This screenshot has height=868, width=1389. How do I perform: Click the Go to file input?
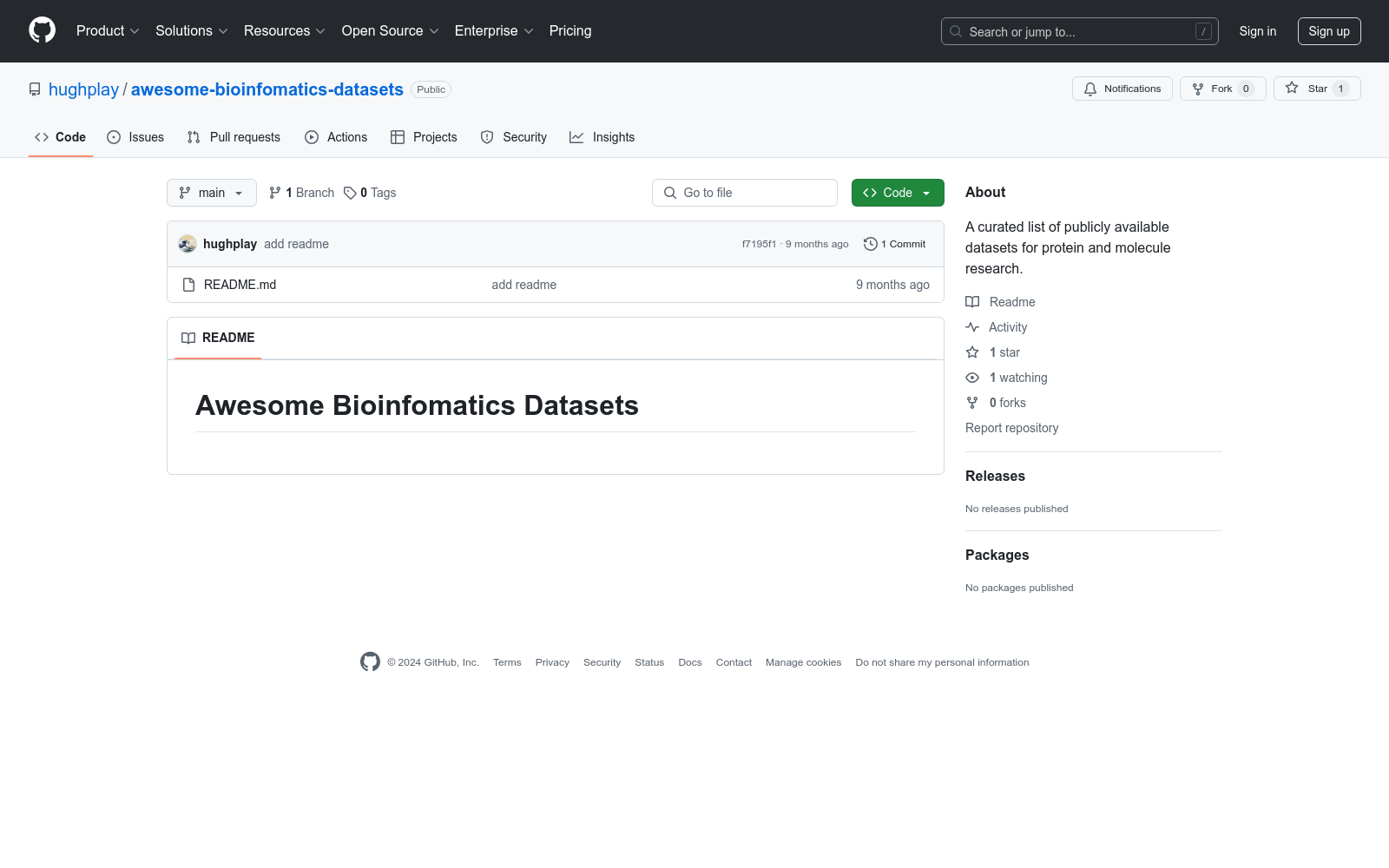(745, 193)
